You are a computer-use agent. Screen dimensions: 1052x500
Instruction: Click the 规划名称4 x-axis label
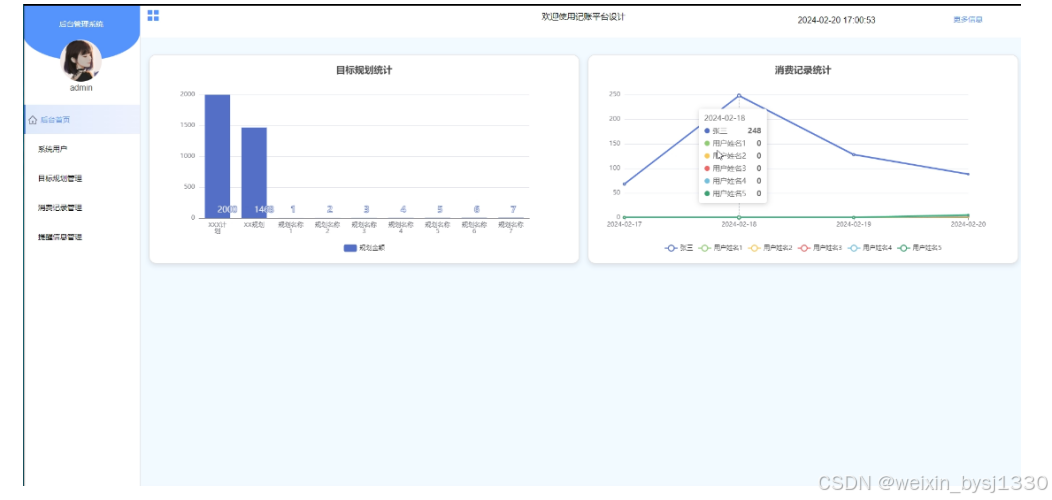[401, 228]
